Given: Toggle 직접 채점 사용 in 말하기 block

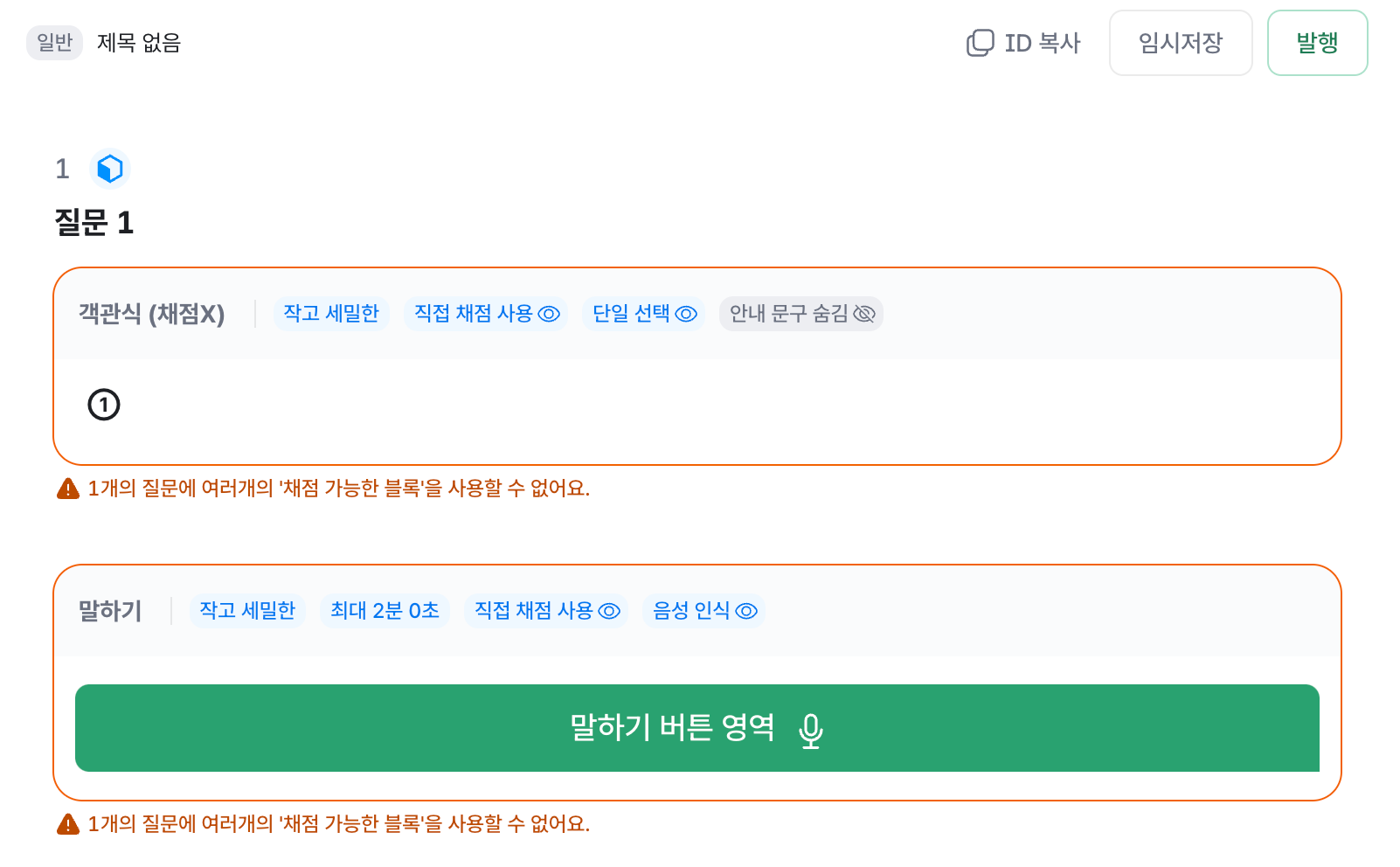Looking at the screenshot, I should [546, 611].
